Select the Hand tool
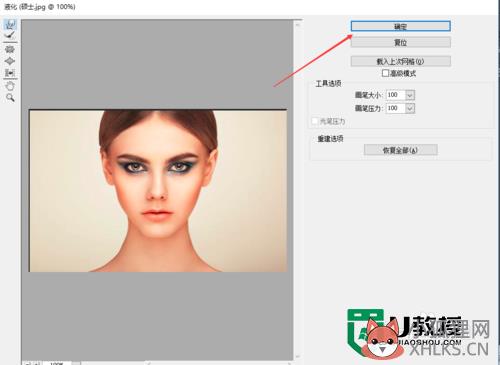The image size is (500, 365). coord(10,86)
